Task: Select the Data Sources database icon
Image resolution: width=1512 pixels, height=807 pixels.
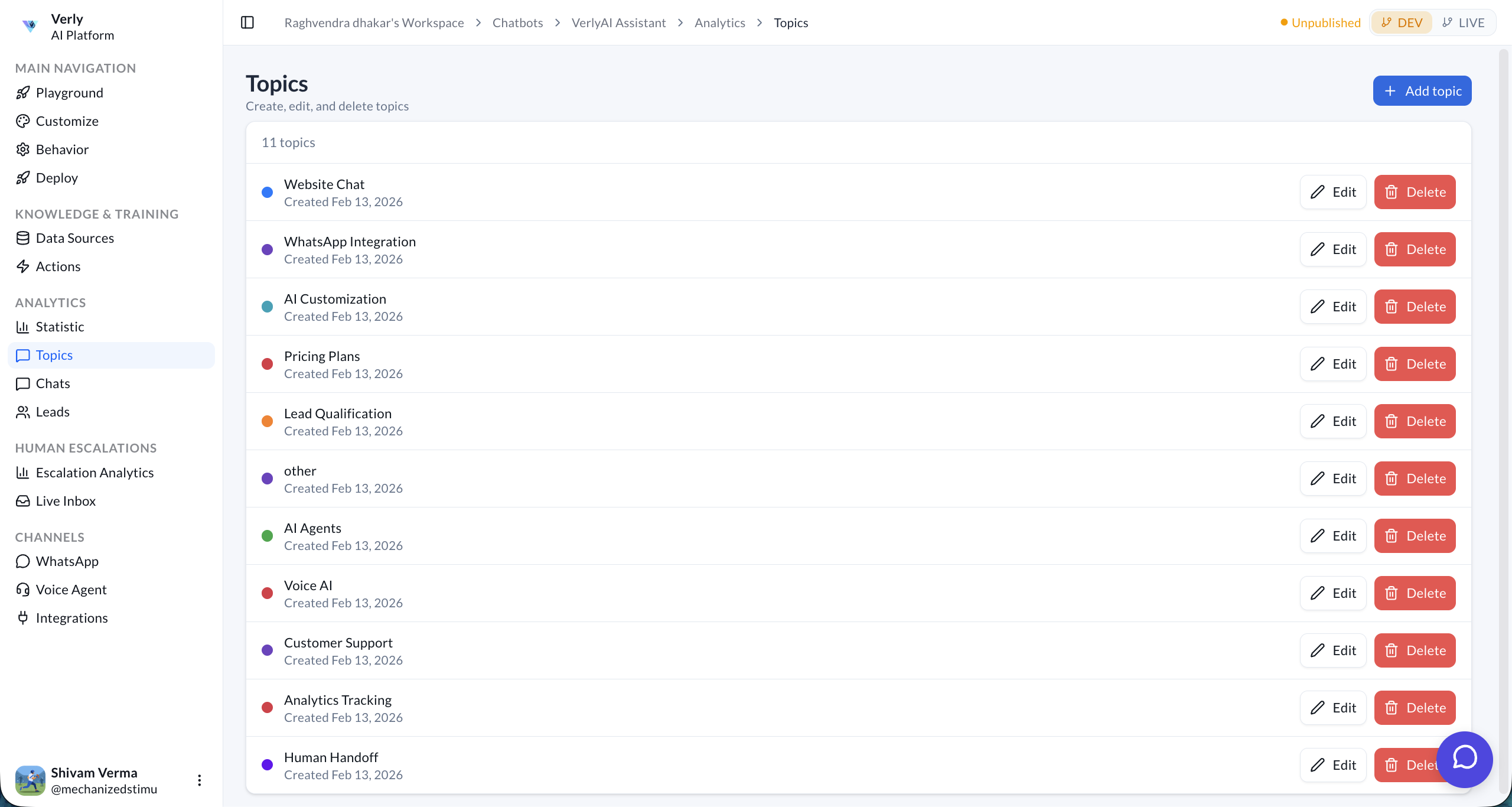Action: coord(23,237)
